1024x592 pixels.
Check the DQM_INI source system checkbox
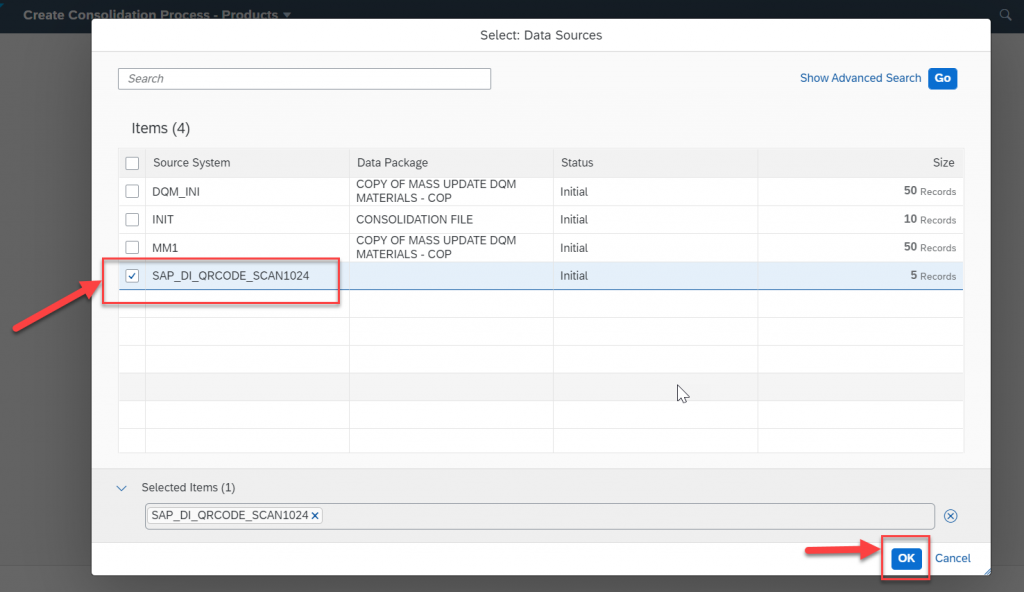(132, 191)
